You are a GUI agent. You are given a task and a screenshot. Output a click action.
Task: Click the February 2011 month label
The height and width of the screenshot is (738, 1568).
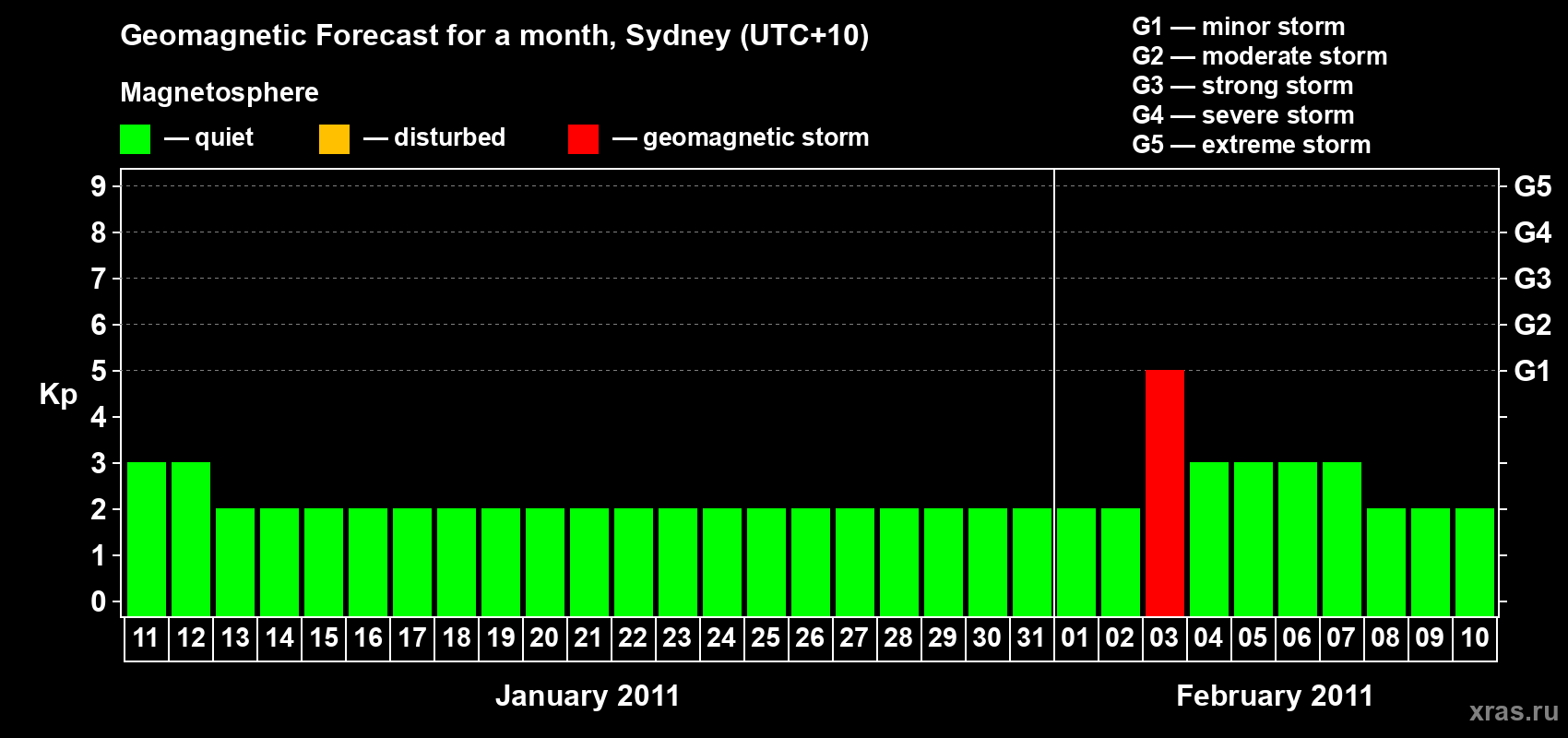(1275, 696)
